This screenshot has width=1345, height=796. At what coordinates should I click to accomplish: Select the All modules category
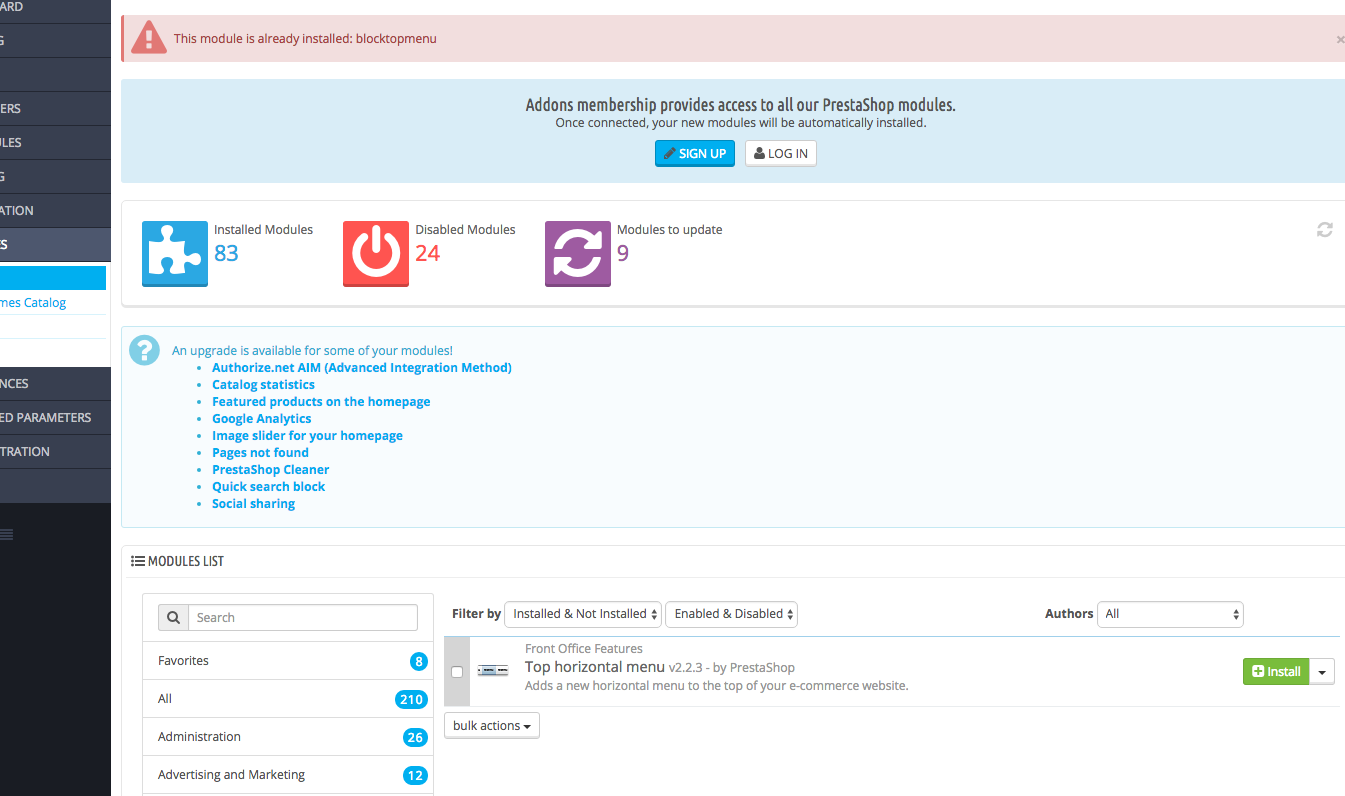point(288,699)
